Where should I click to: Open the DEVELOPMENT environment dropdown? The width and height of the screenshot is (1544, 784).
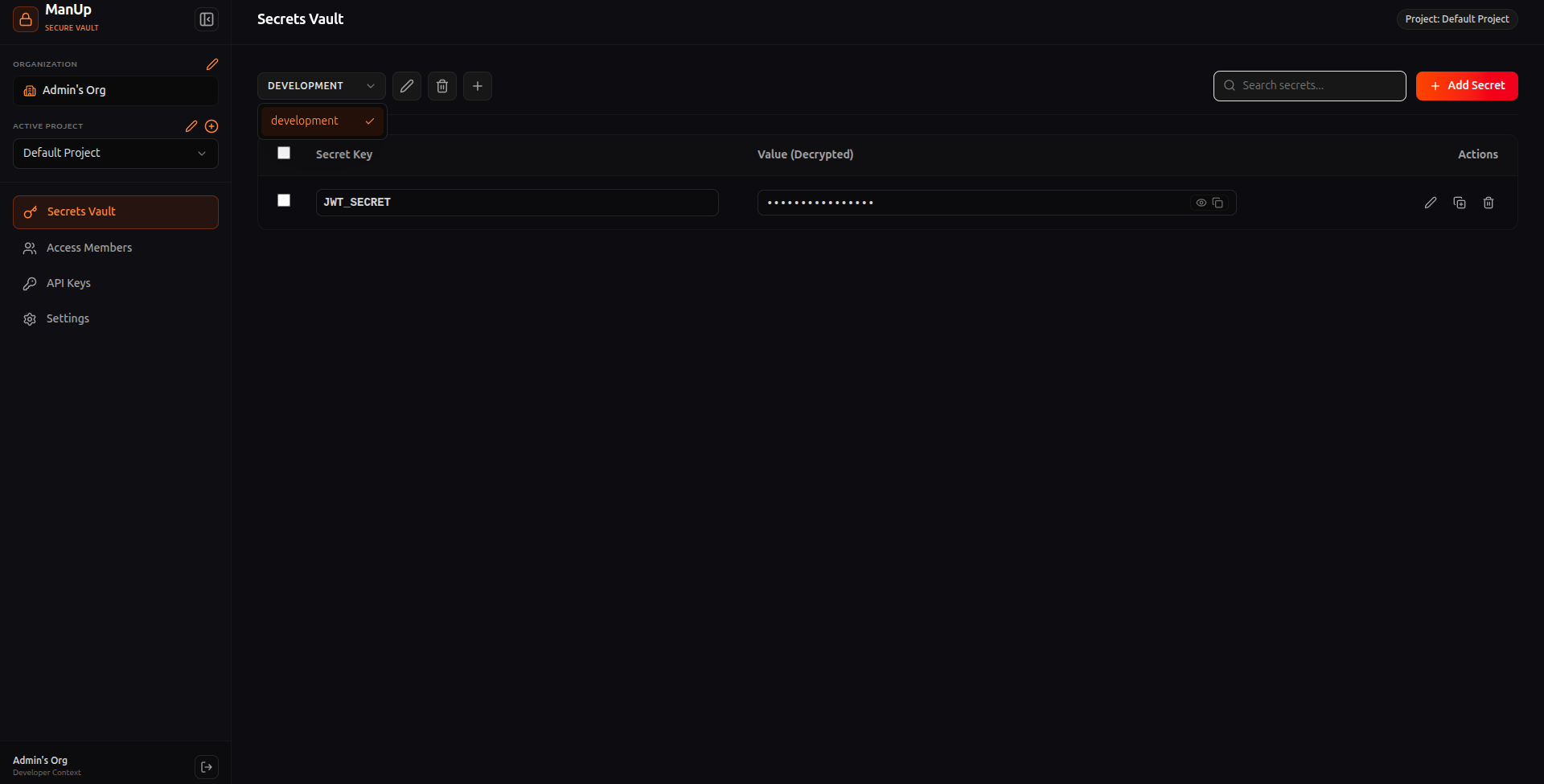coord(322,86)
